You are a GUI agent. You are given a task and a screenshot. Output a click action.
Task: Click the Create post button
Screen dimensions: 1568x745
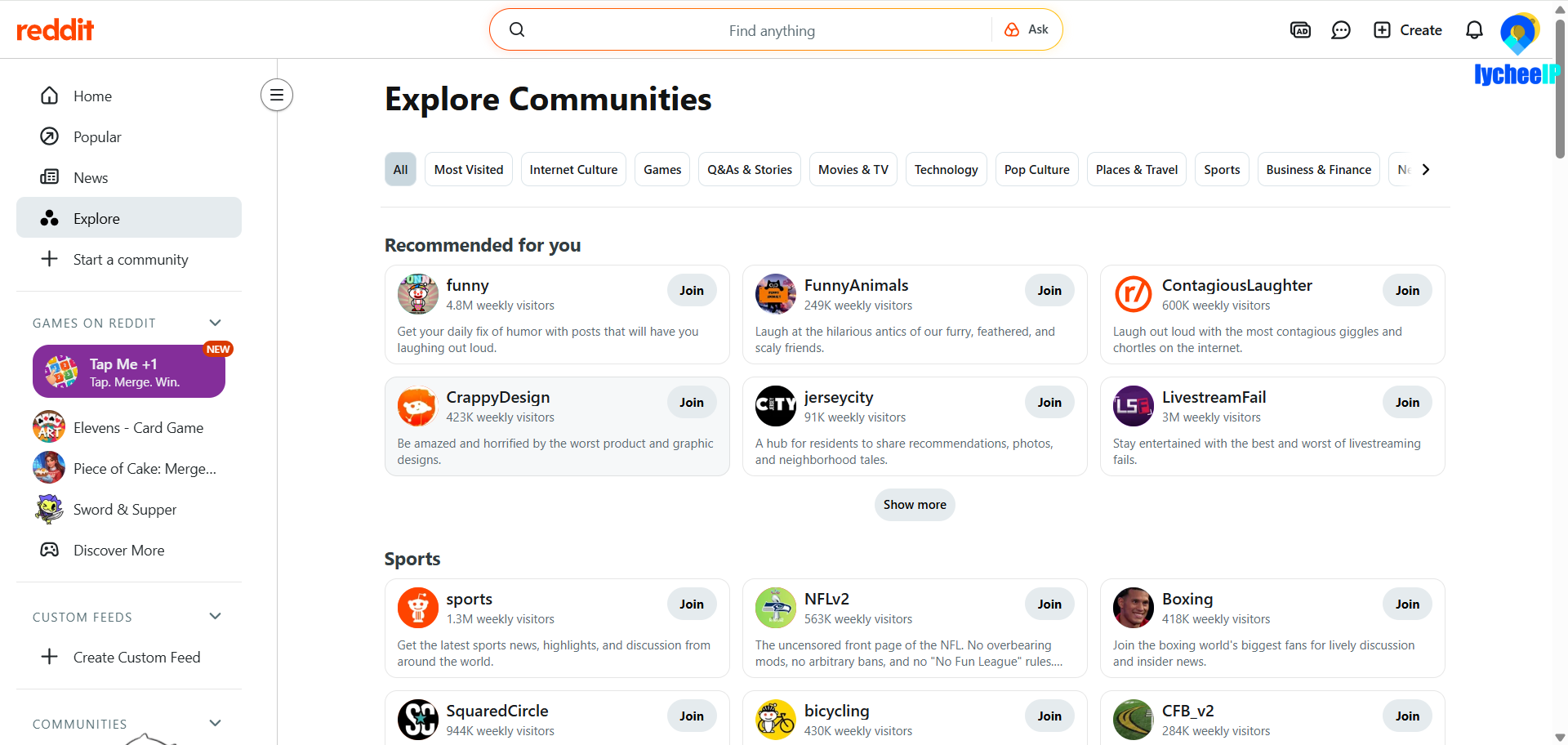[1408, 30]
